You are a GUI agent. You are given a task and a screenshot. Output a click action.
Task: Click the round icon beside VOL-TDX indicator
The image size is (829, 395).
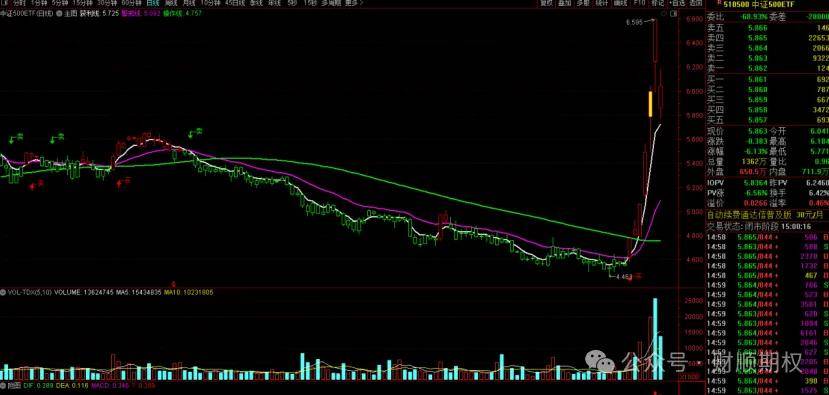coord(3,292)
